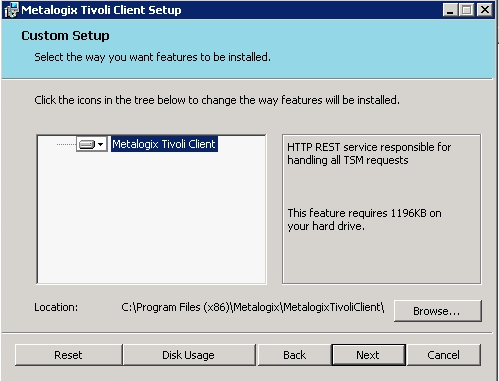Close the Metalogix Tivoli Client Setup window
Image resolution: width=499 pixels, height=381 pixels.
485,10
